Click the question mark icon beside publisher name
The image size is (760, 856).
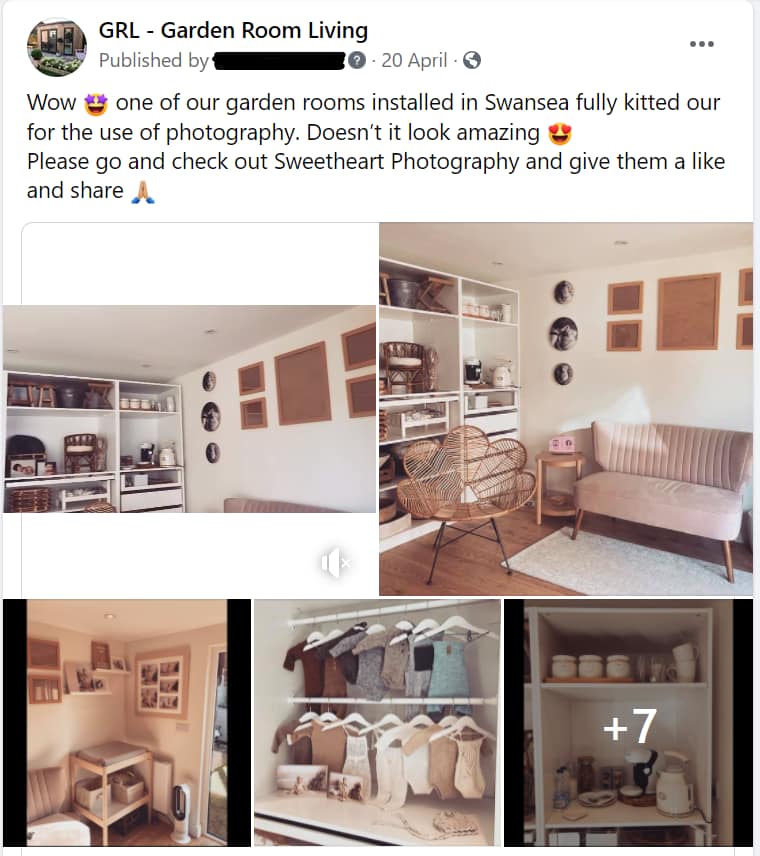coord(357,60)
